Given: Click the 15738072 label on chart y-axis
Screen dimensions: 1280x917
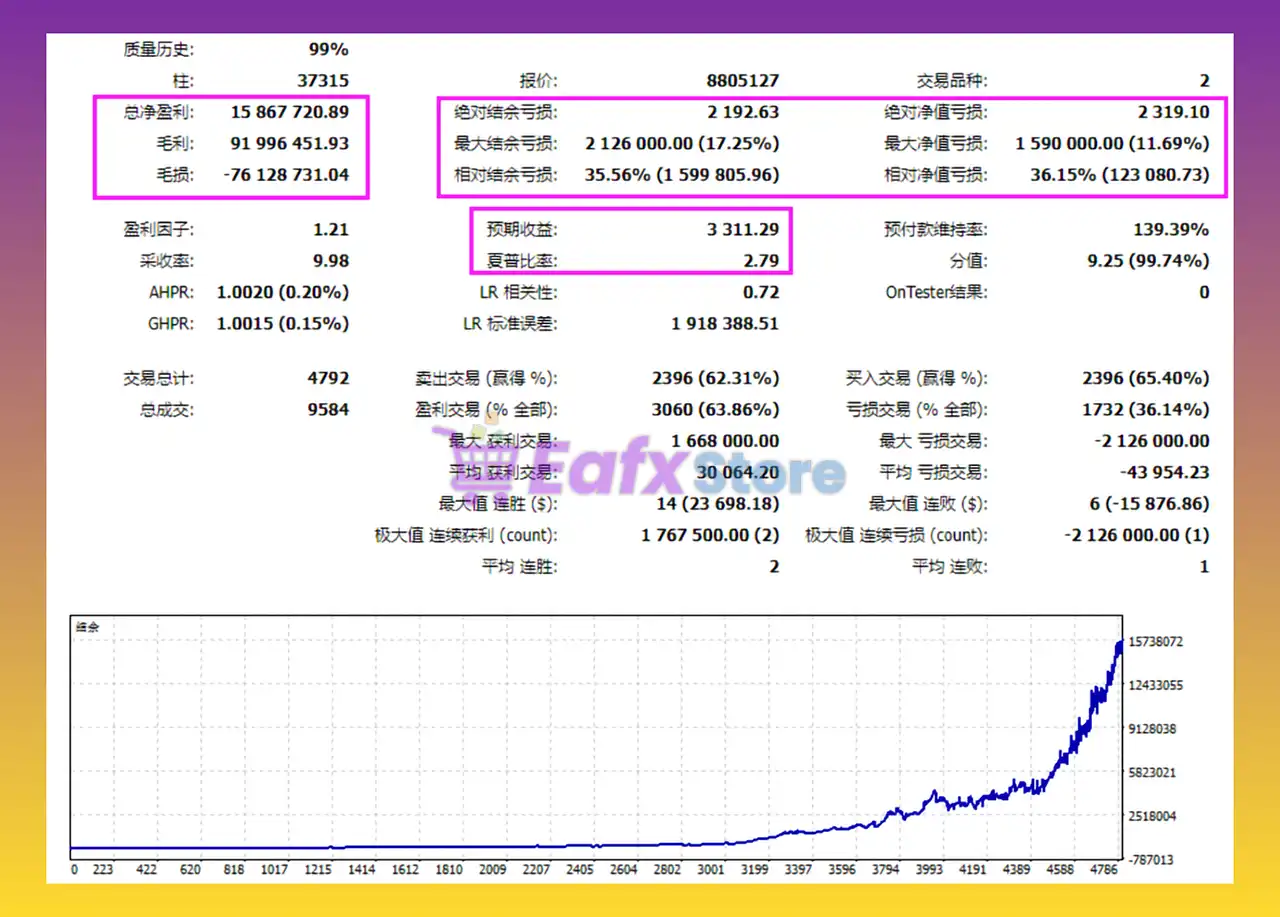Looking at the screenshot, I should [1156, 642].
